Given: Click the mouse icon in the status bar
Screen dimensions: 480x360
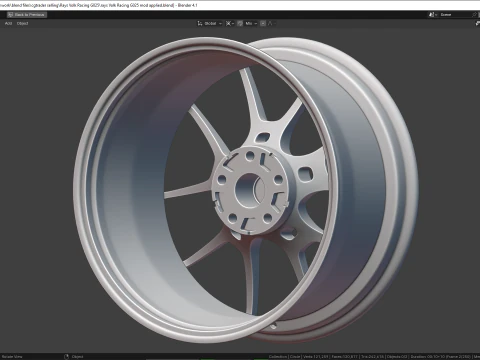Looking at the screenshot, I should pos(66,357).
